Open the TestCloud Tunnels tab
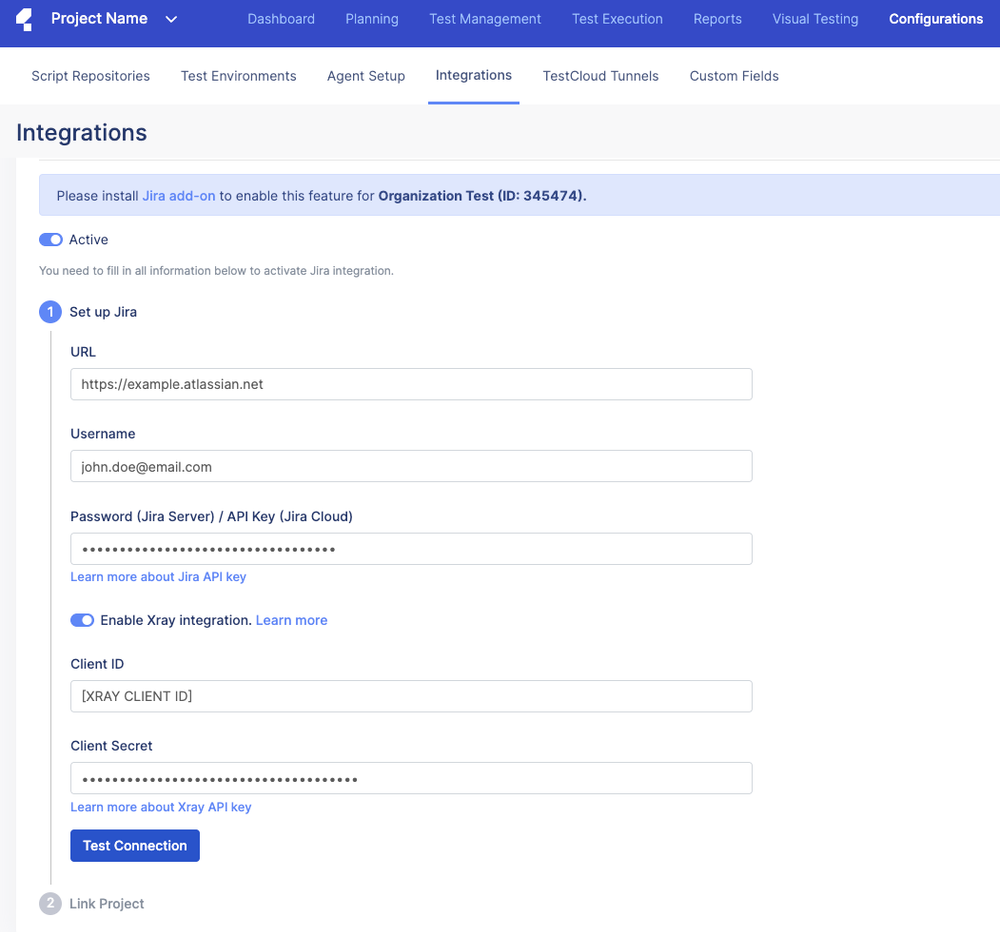Viewport: 1000px width, 932px height. (600, 76)
